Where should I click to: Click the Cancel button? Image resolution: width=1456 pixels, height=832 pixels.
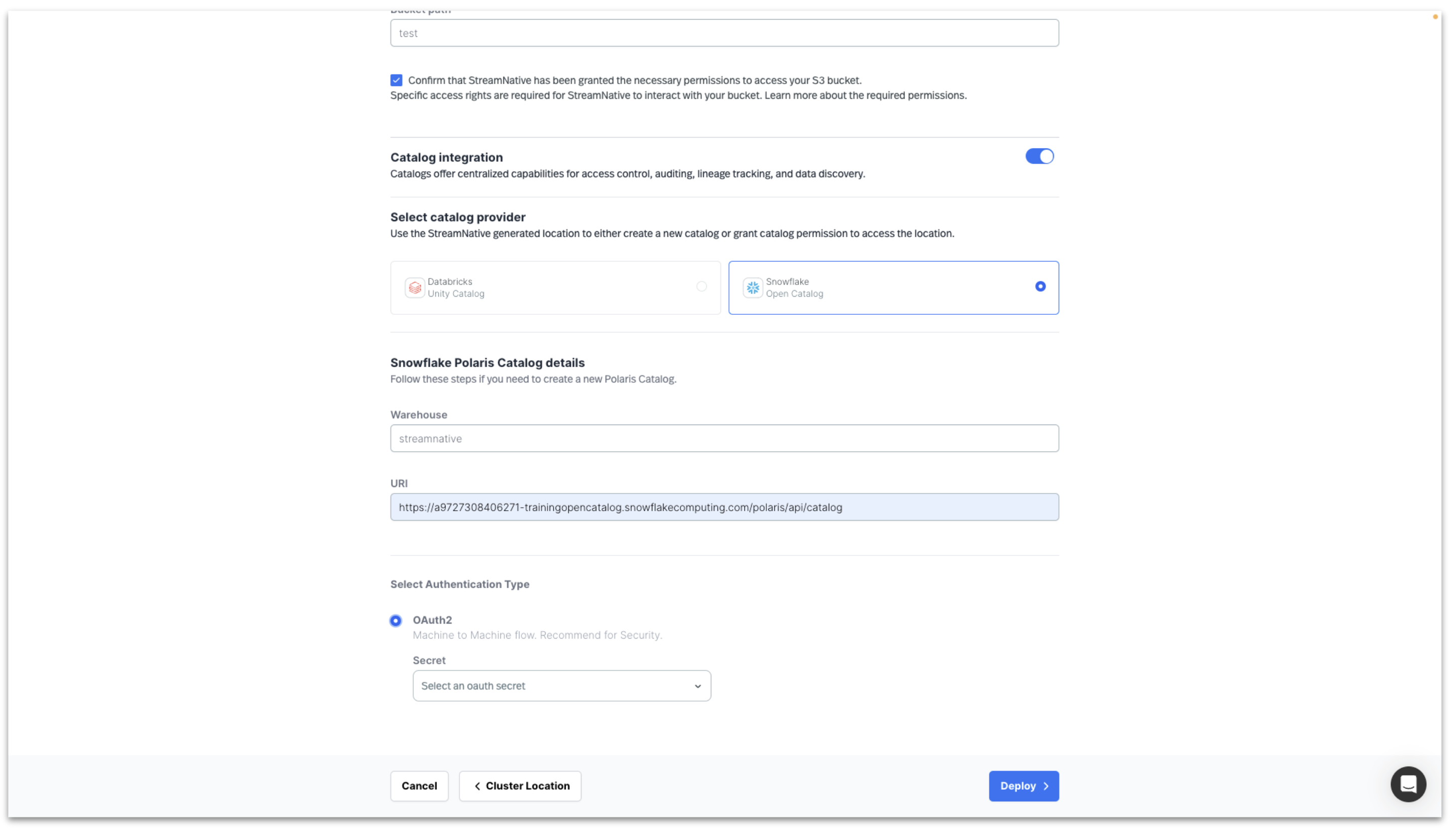[x=419, y=786]
